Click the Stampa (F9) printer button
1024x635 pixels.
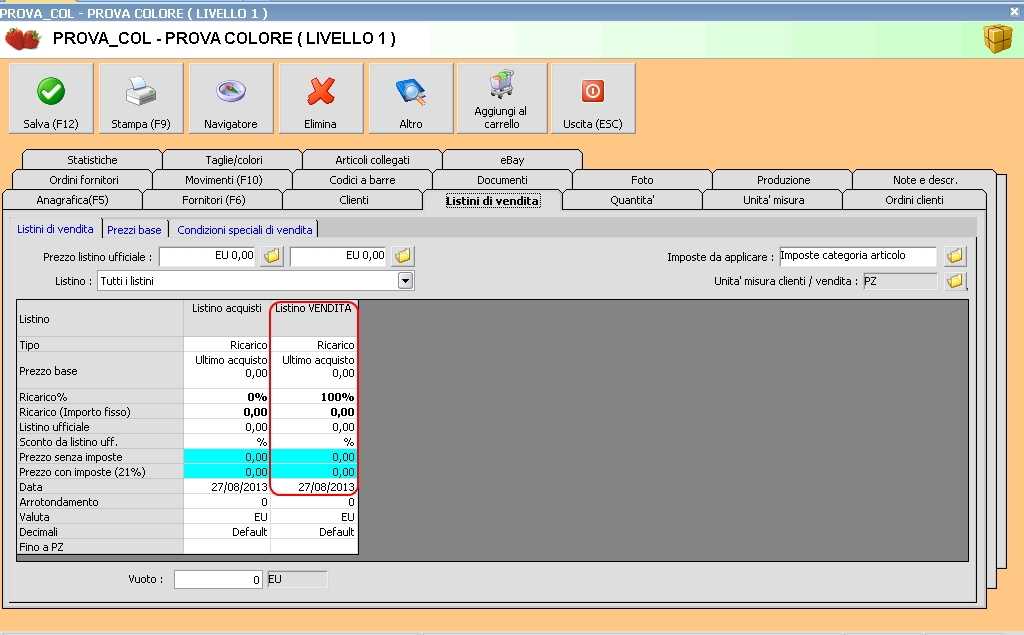click(140, 98)
